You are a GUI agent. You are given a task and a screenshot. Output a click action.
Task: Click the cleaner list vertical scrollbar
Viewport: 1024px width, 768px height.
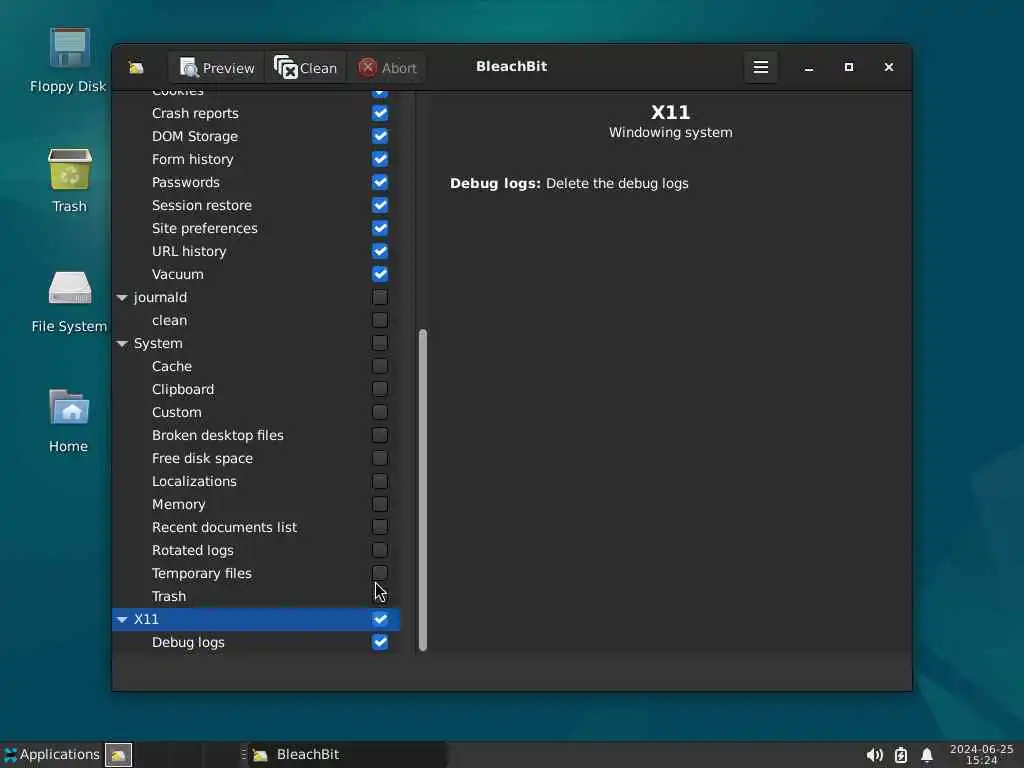click(x=423, y=490)
